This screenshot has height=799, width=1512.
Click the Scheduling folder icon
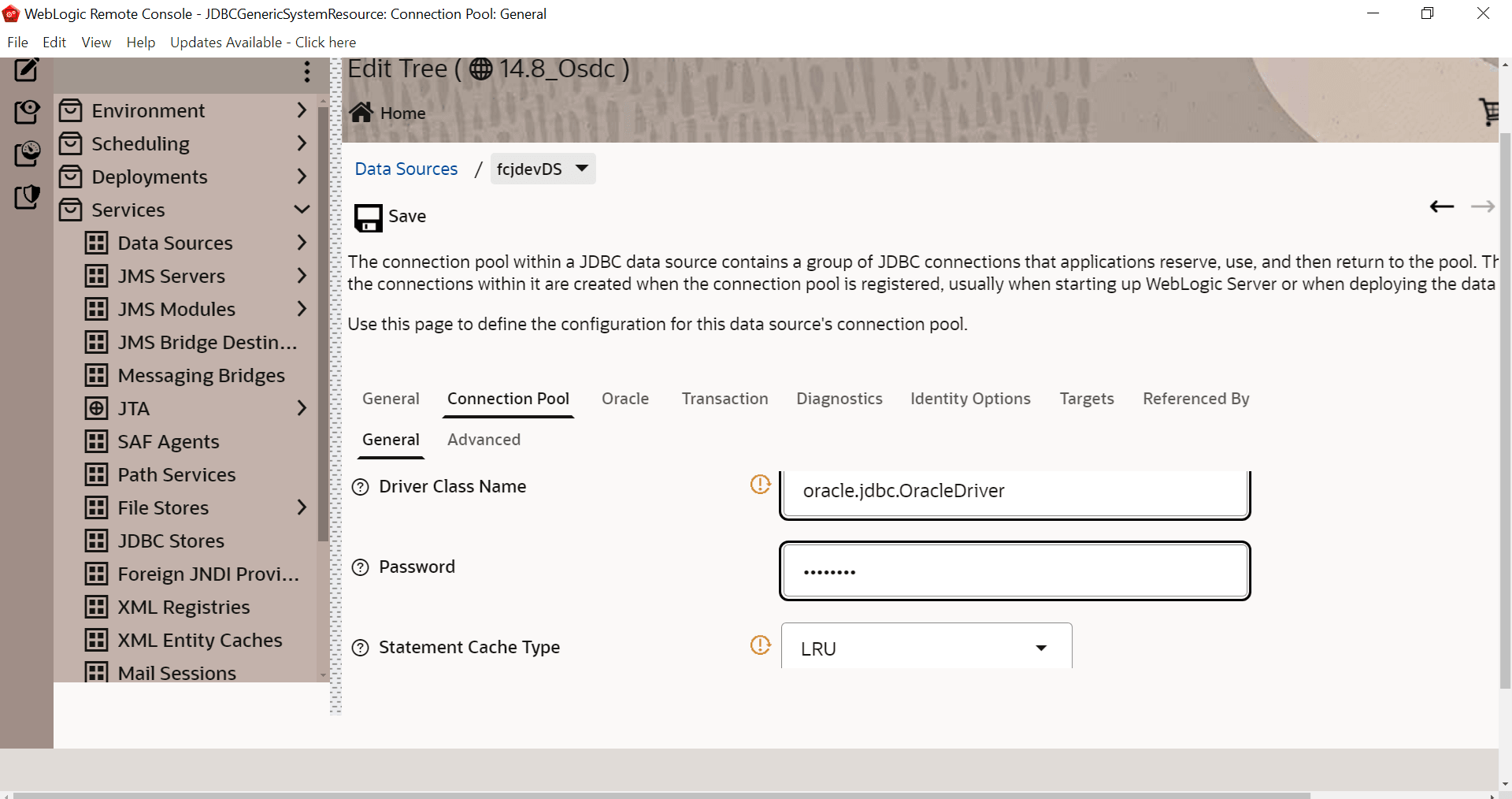tap(71, 143)
